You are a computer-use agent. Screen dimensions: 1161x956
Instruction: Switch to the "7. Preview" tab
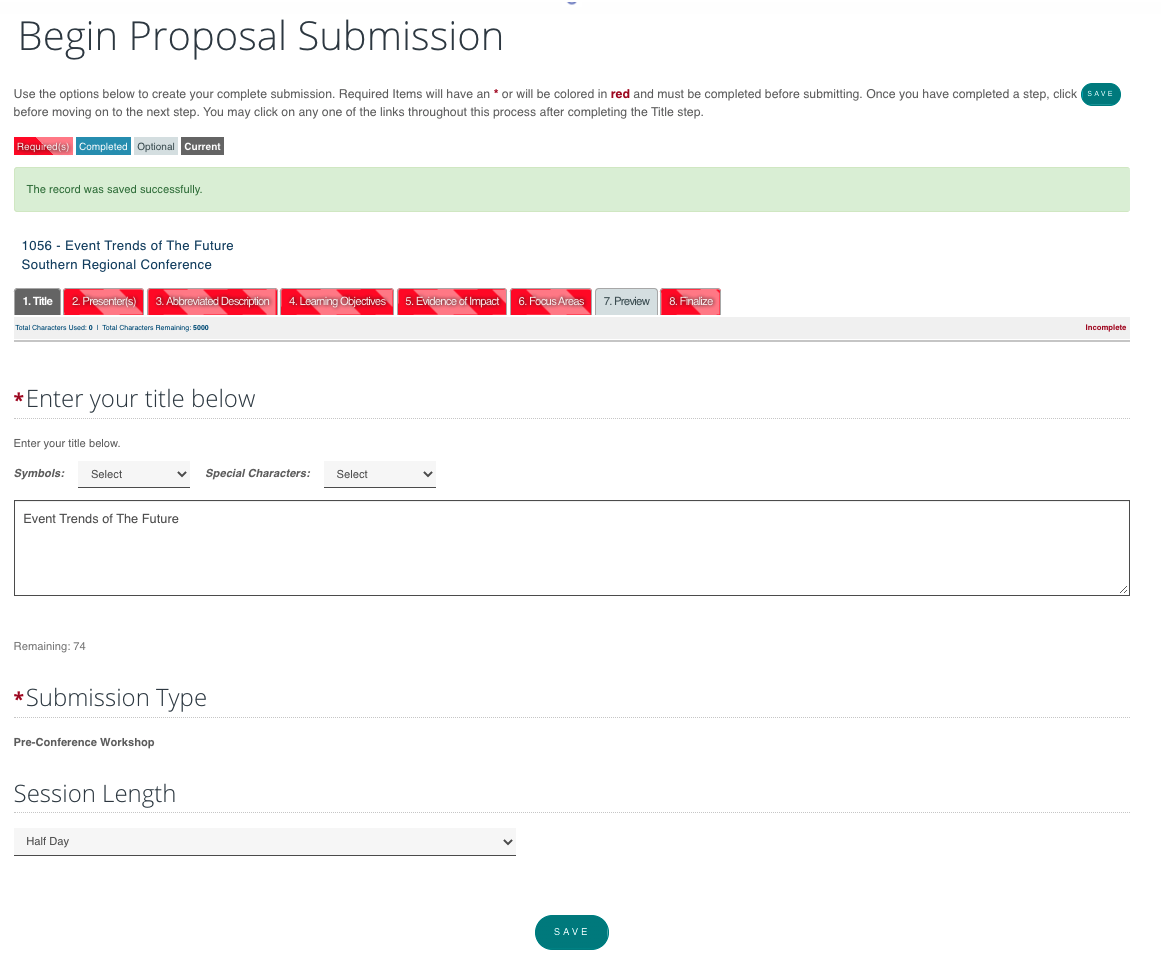pyautogui.click(x=626, y=301)
